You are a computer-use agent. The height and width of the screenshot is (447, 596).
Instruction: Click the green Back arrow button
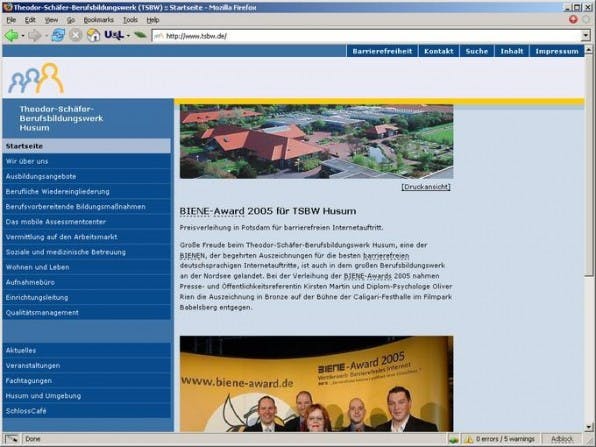(x=11, y=36)
